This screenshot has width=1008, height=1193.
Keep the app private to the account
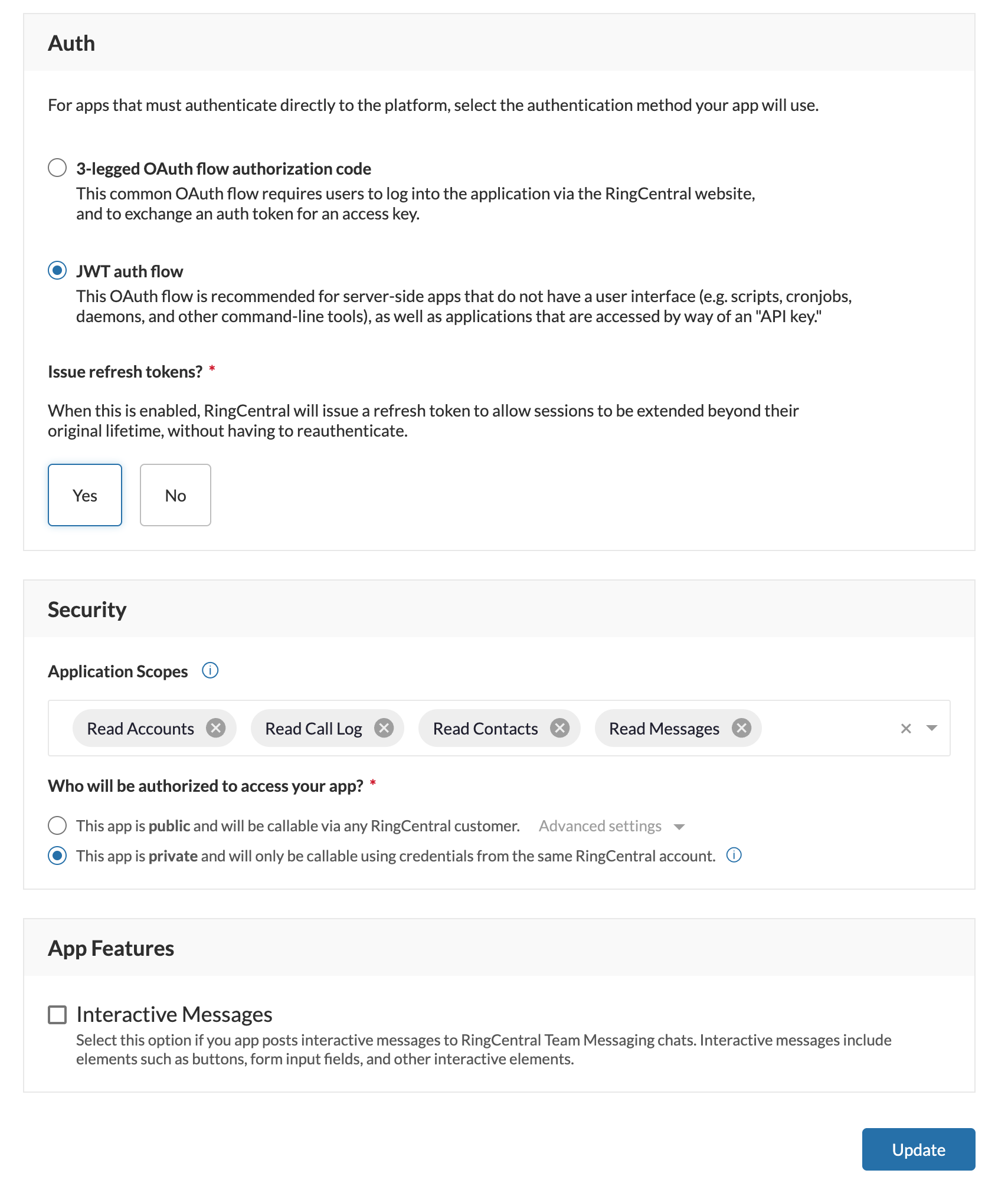pos(57,856)
